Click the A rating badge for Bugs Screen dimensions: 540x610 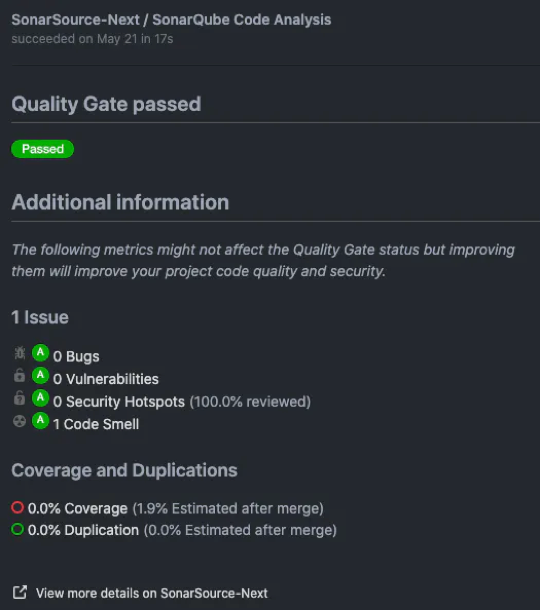pos(40,353)
